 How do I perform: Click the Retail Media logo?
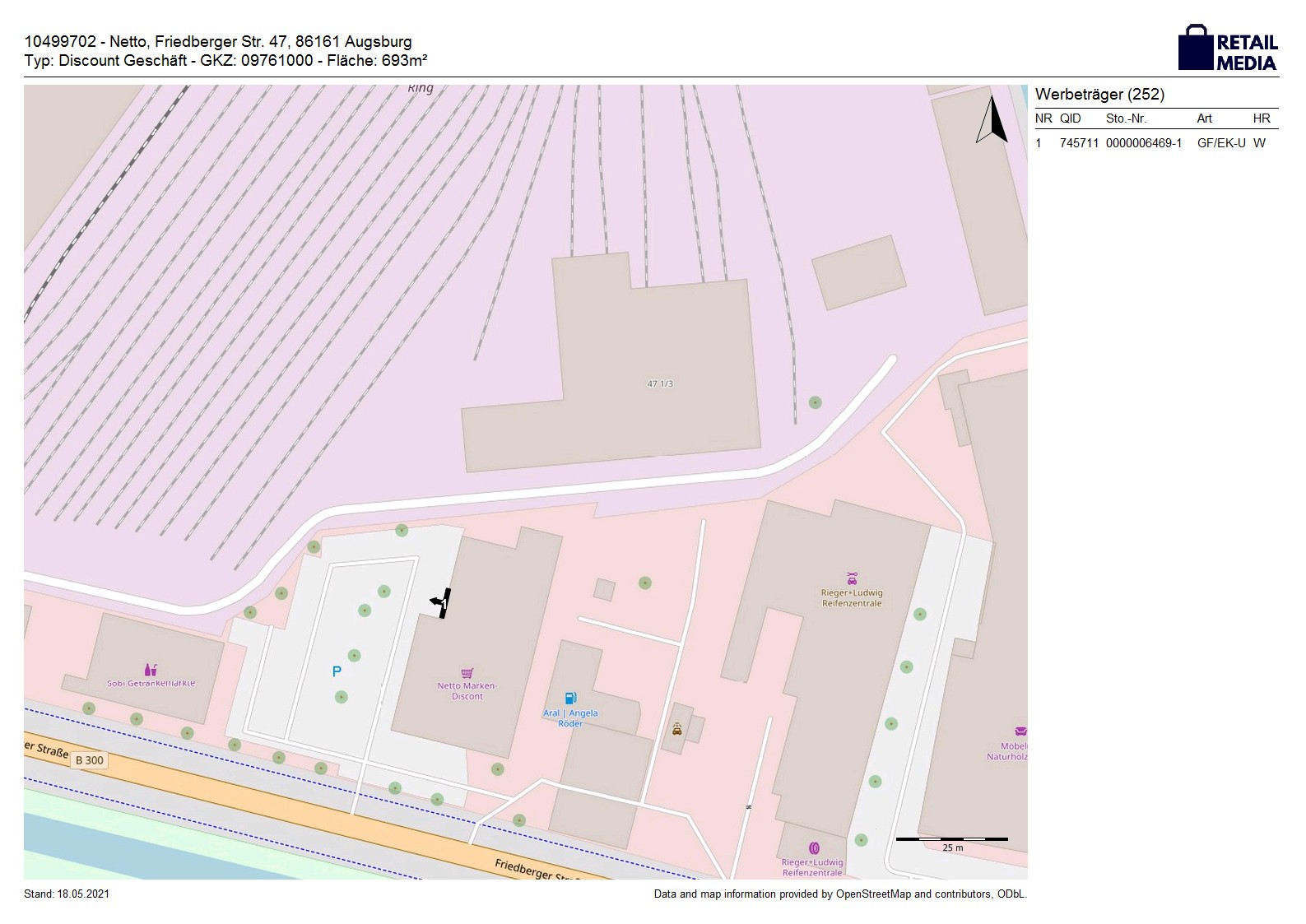1227,49
